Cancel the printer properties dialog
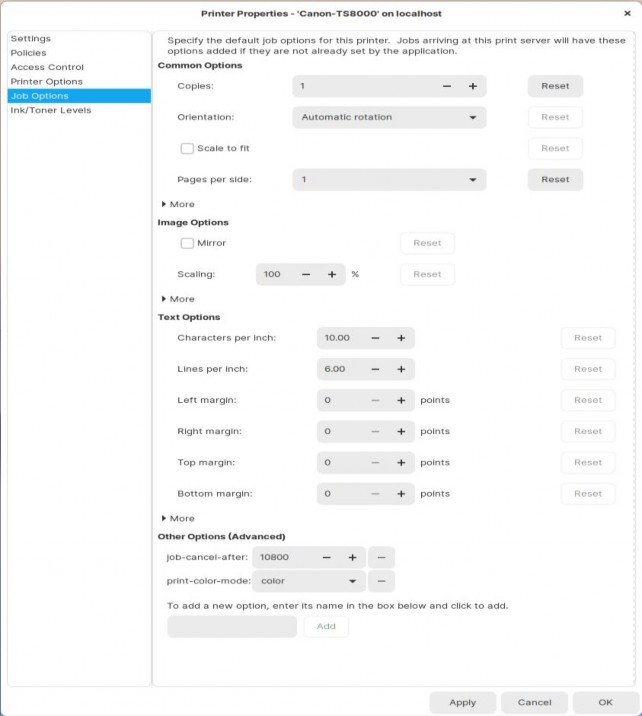 [x=535, y=703]
